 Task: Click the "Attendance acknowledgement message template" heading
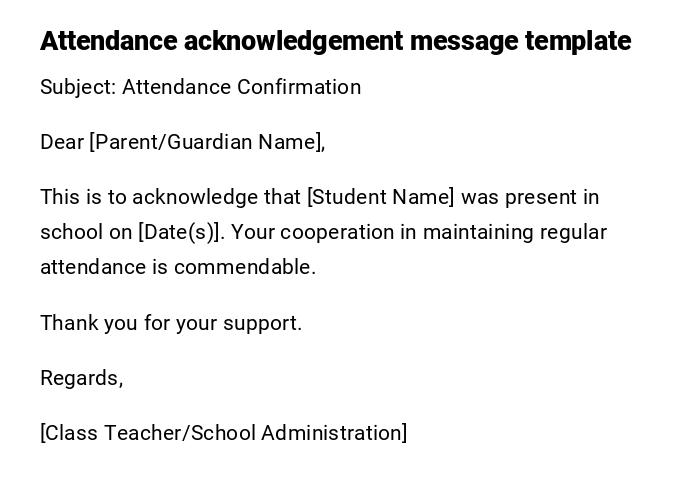(x=335, y=41)
